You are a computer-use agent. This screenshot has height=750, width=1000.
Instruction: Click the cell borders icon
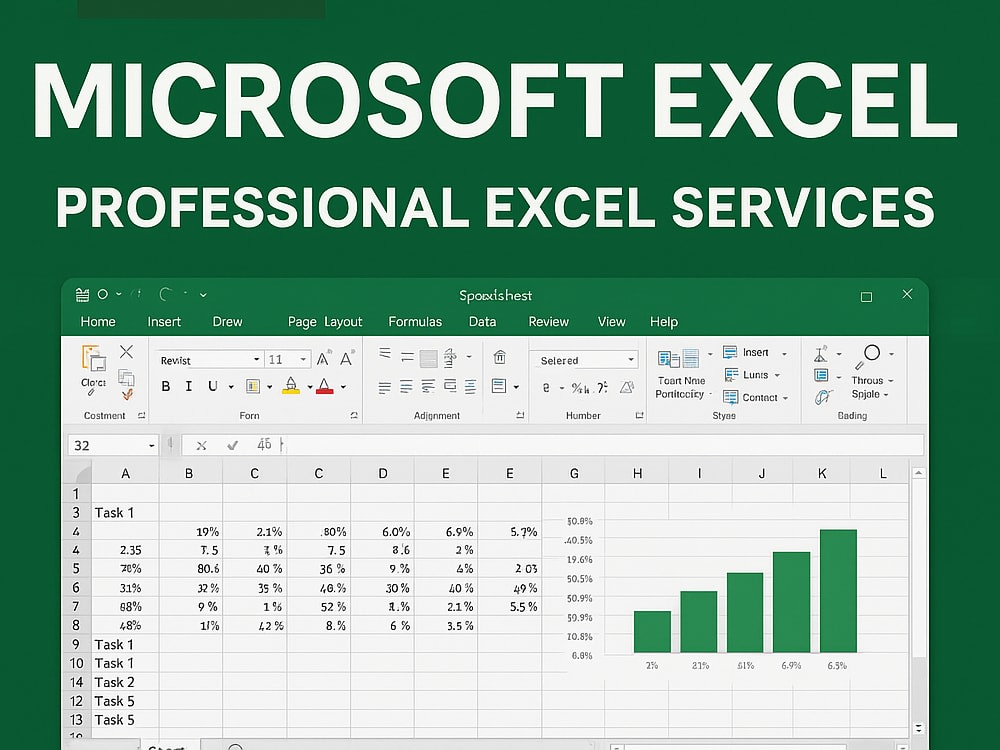253,386
